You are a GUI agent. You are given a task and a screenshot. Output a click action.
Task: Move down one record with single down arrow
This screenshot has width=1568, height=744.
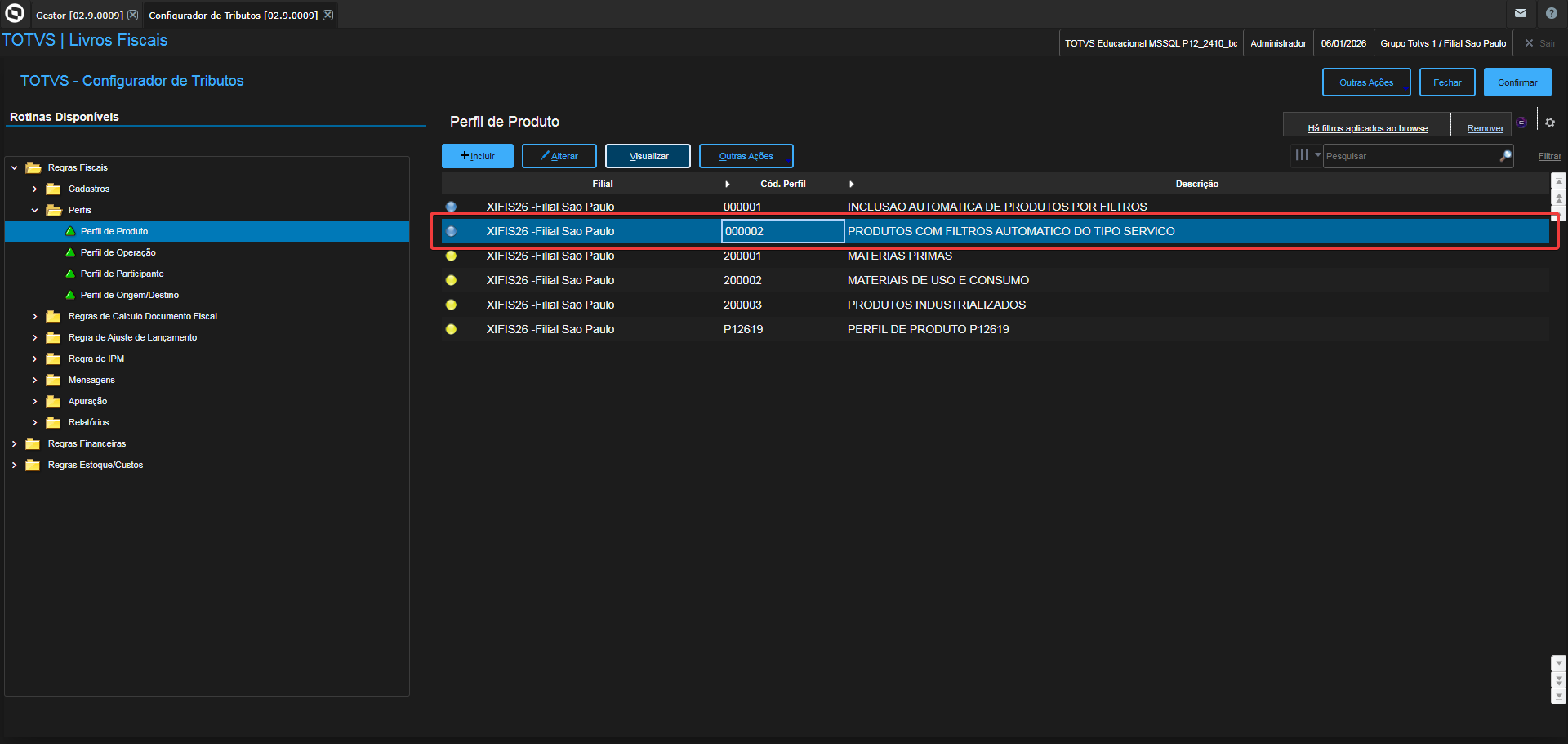(1559, 663)
